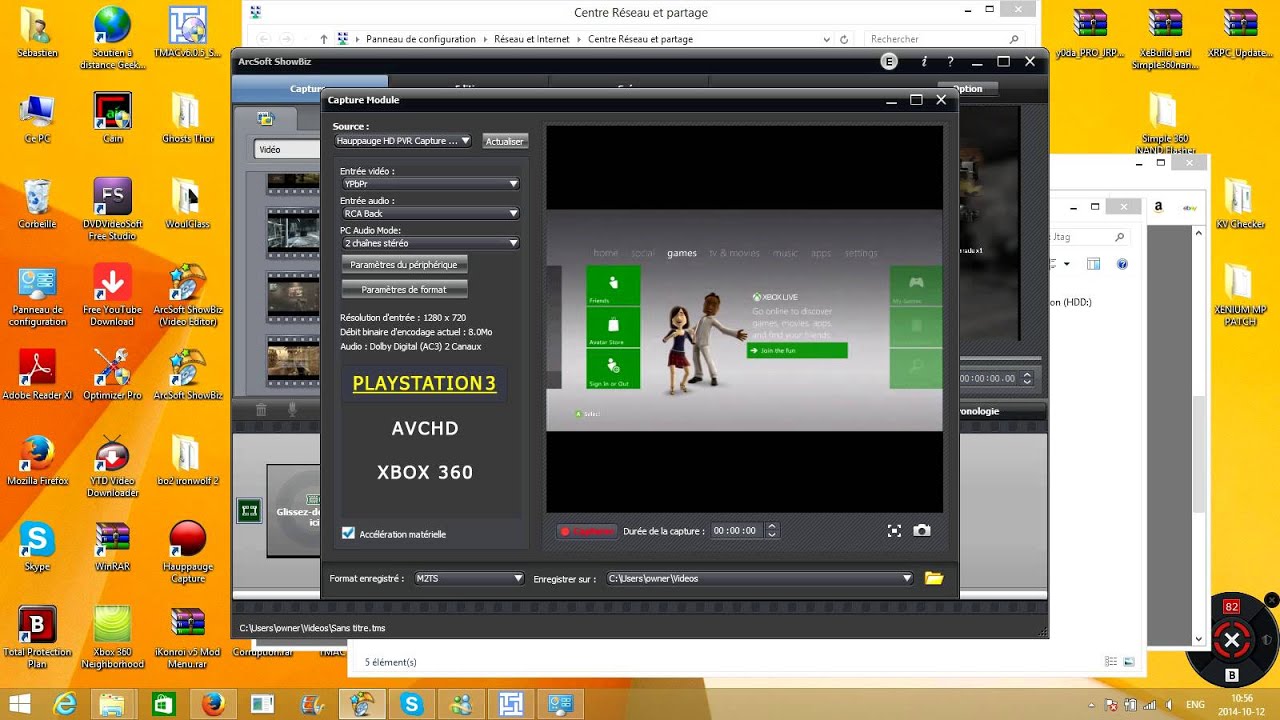This screenshot has width=1280, height=720.
Task: Click Skype in the taskbar
Action: coord(411,704)
